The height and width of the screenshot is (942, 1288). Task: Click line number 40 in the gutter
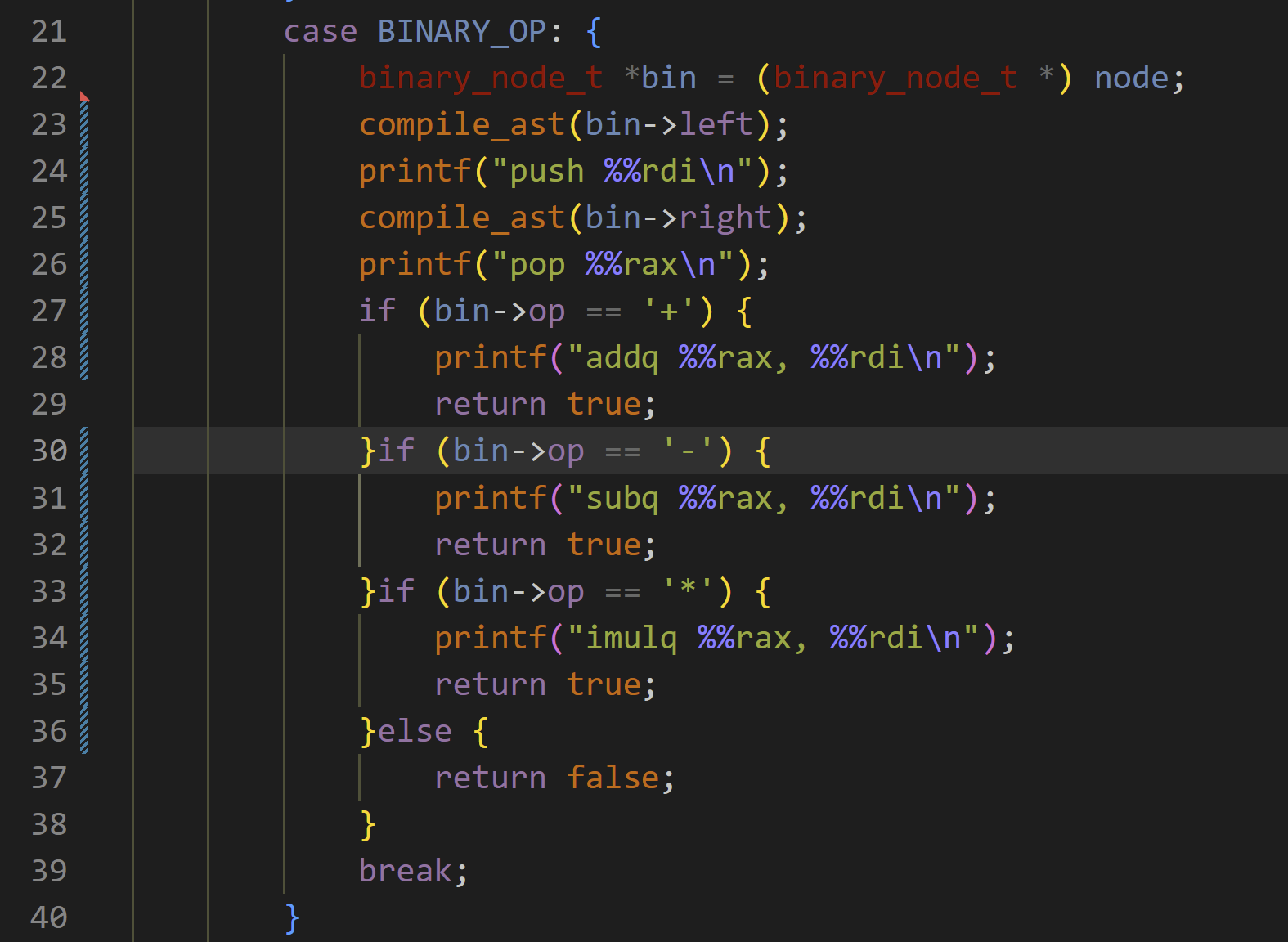[x=49, y=917]
